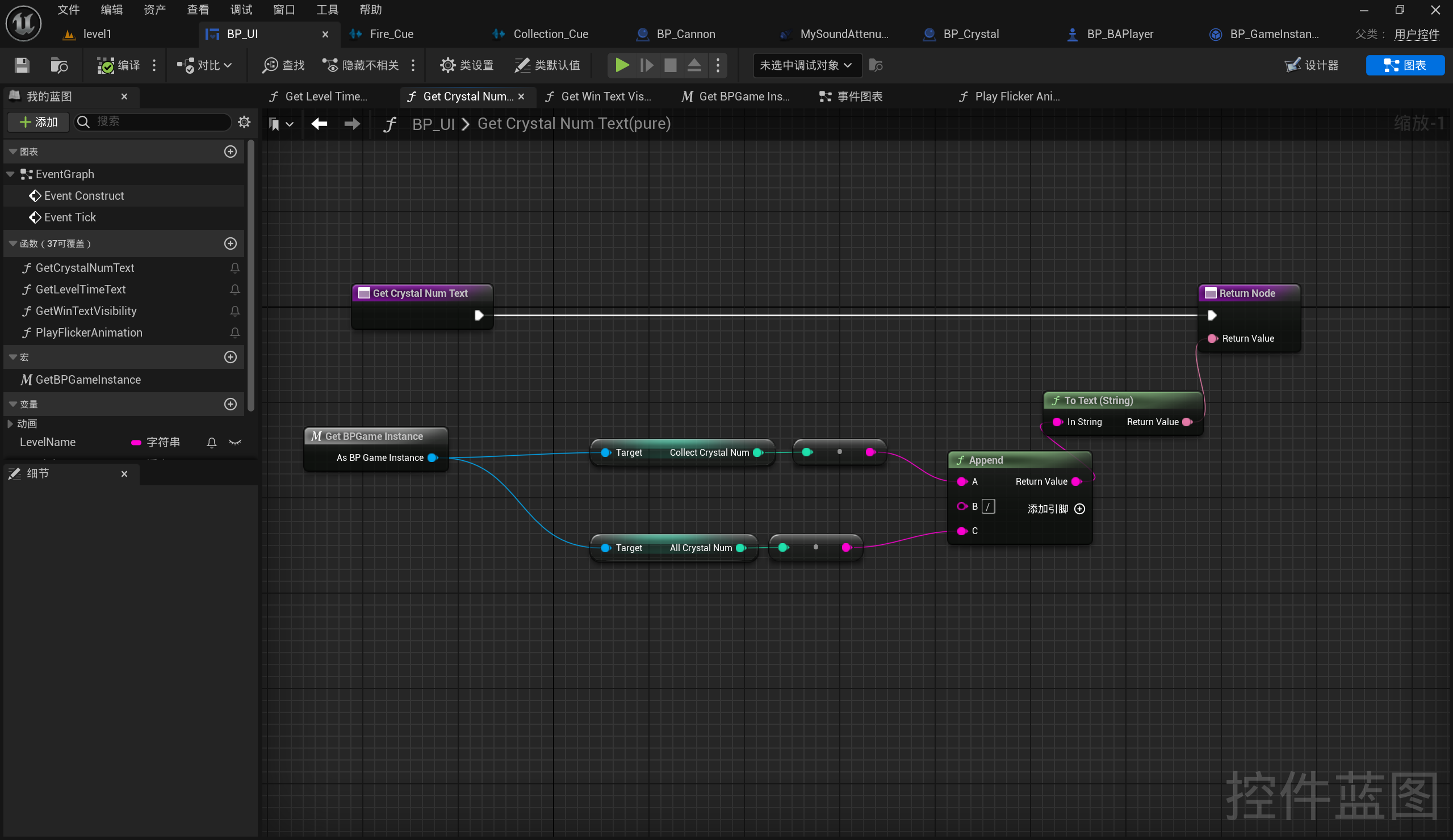Click the Compile button icon

click(x=106, y=65)
